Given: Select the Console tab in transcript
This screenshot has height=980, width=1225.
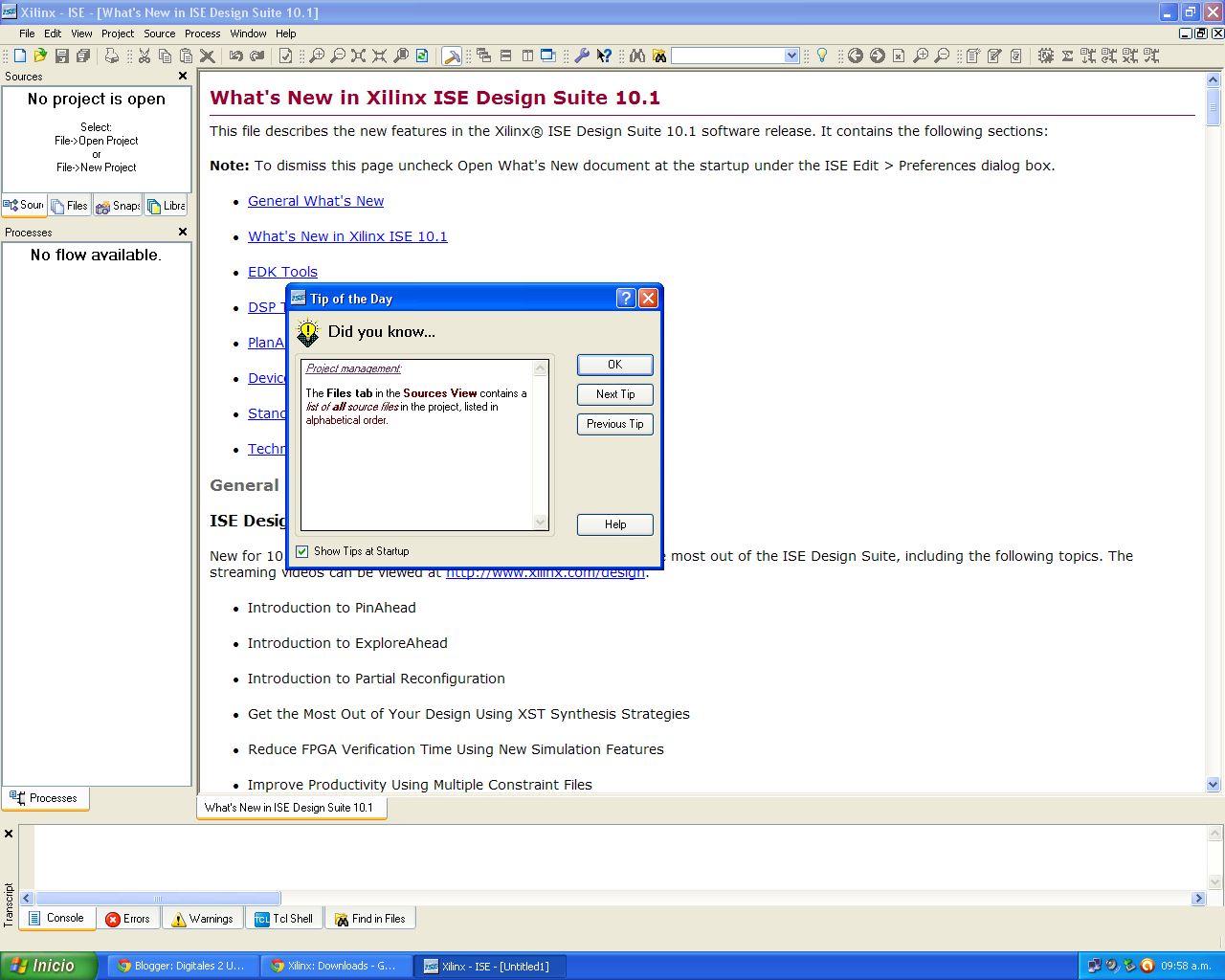Looking at the screenshot, I should point(56,918).
